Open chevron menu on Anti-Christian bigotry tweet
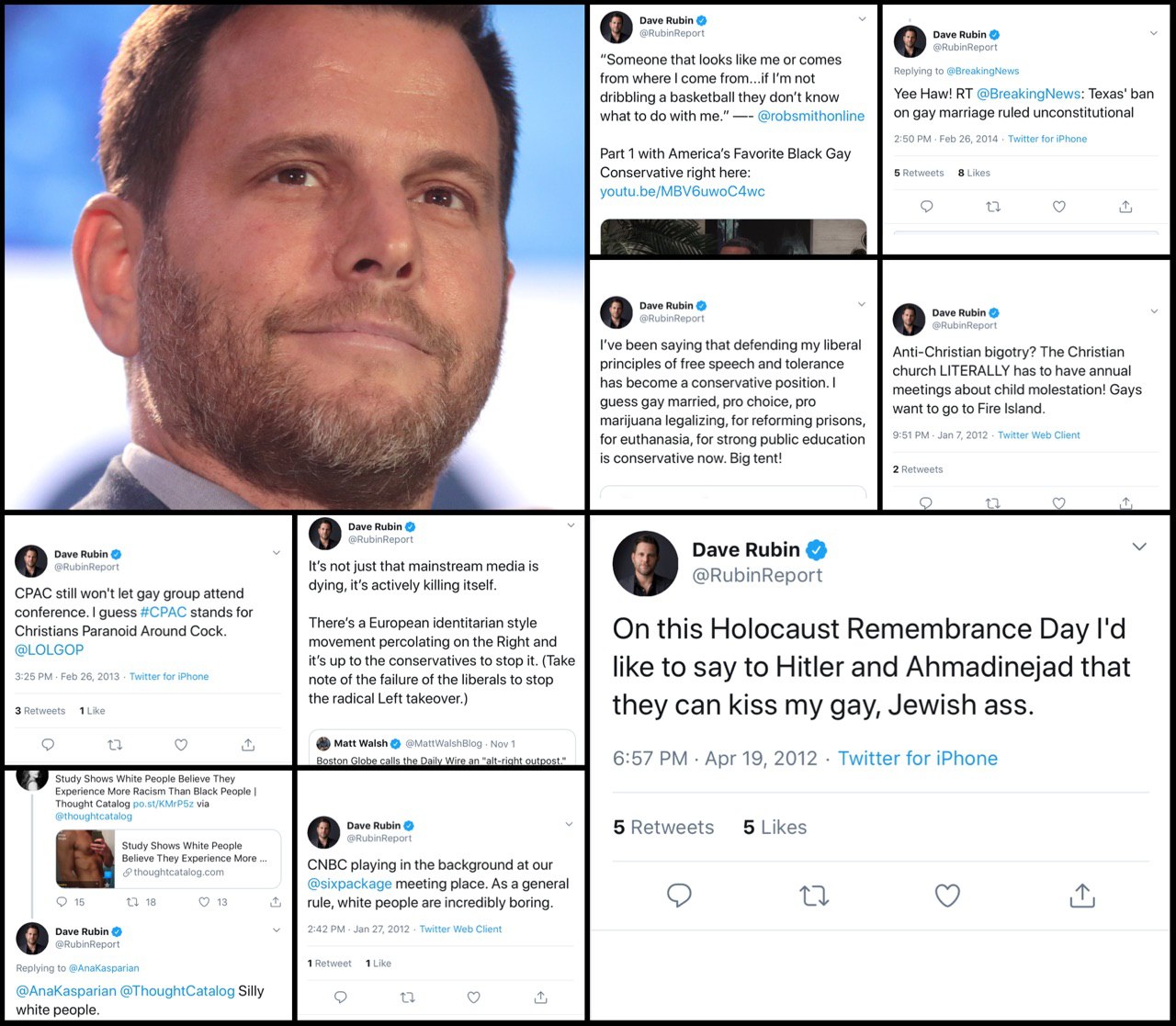The height and width of the screenshot is (1026, 1176). 1154,311
